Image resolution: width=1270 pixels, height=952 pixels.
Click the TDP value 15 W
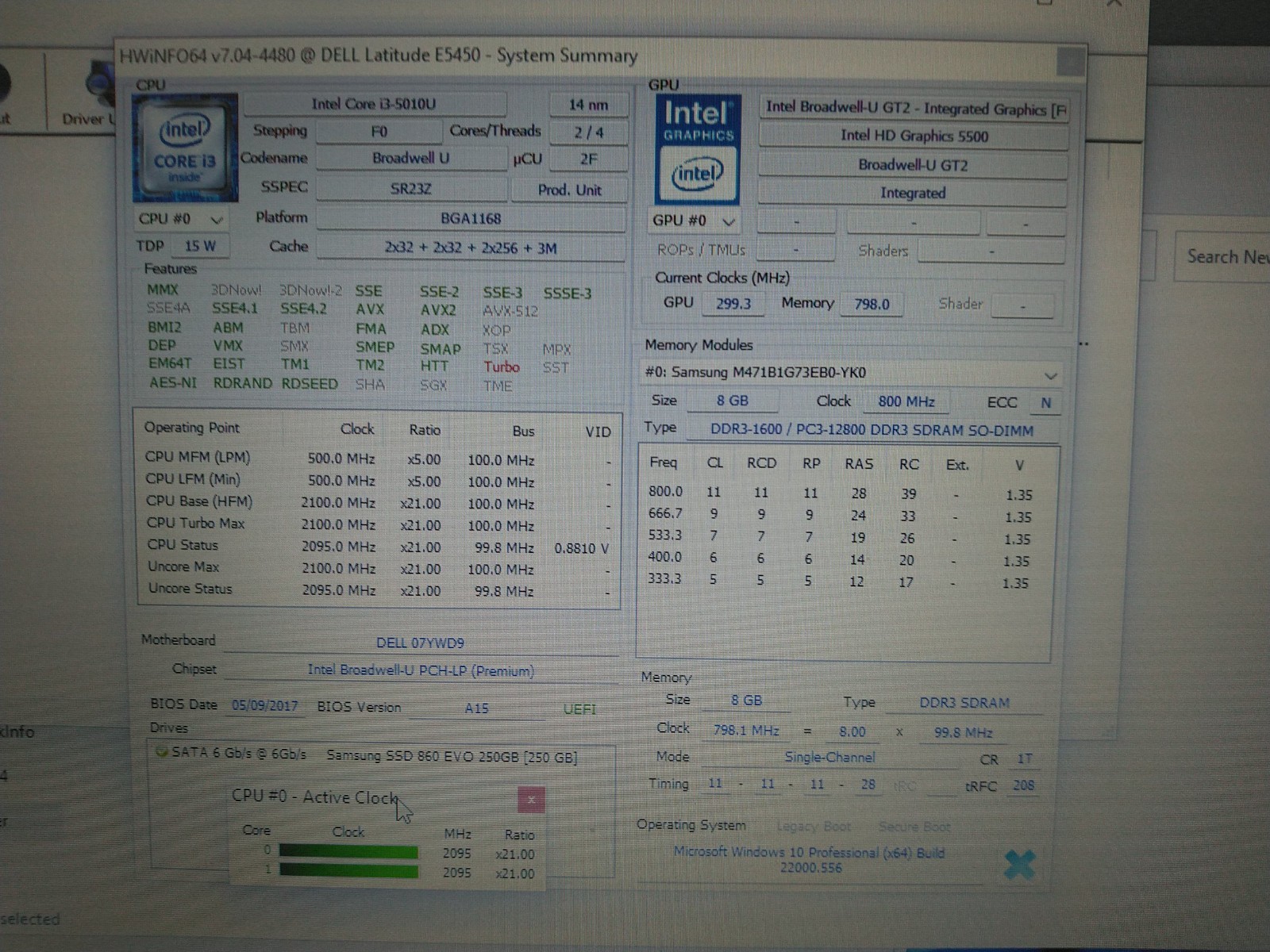[200, 247]
